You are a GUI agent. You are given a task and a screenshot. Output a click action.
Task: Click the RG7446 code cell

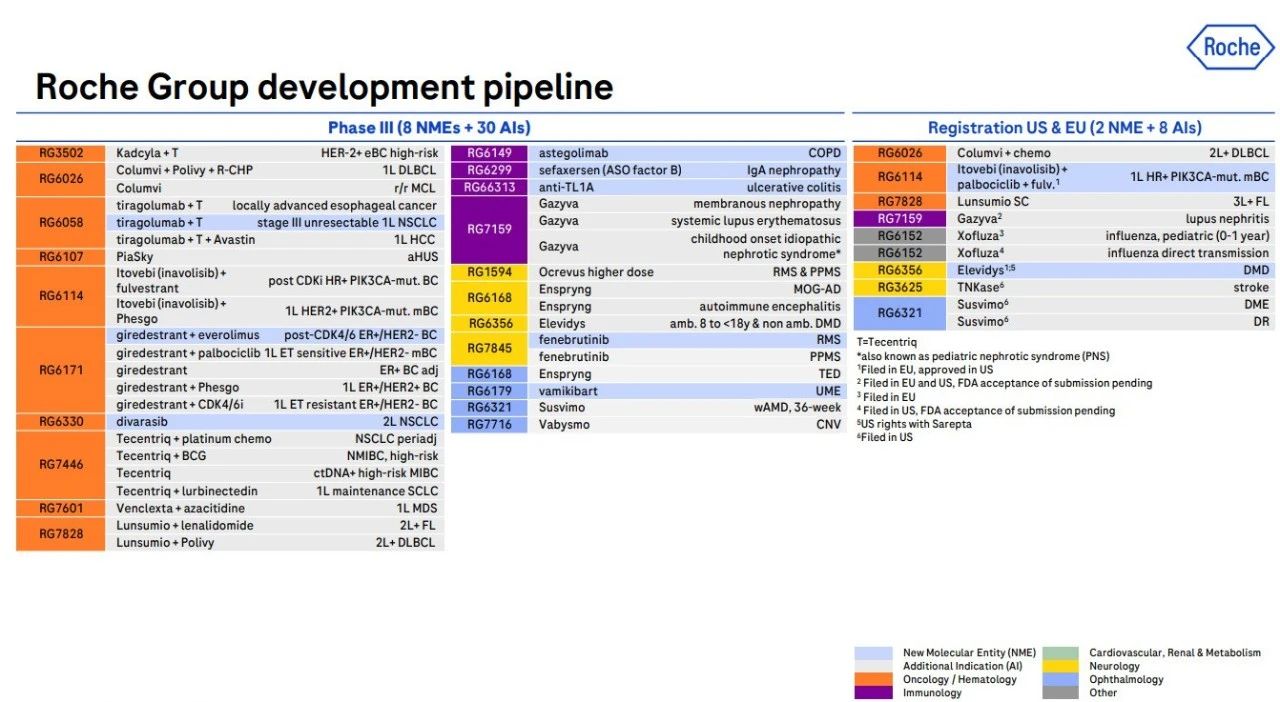click(x=61, y=464)
